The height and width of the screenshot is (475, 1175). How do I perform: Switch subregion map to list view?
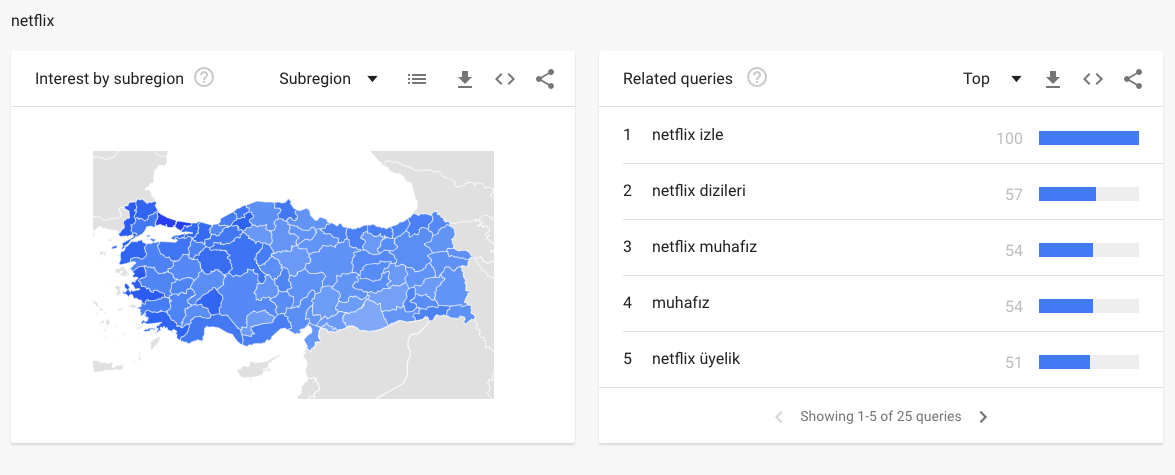[417, 79]
